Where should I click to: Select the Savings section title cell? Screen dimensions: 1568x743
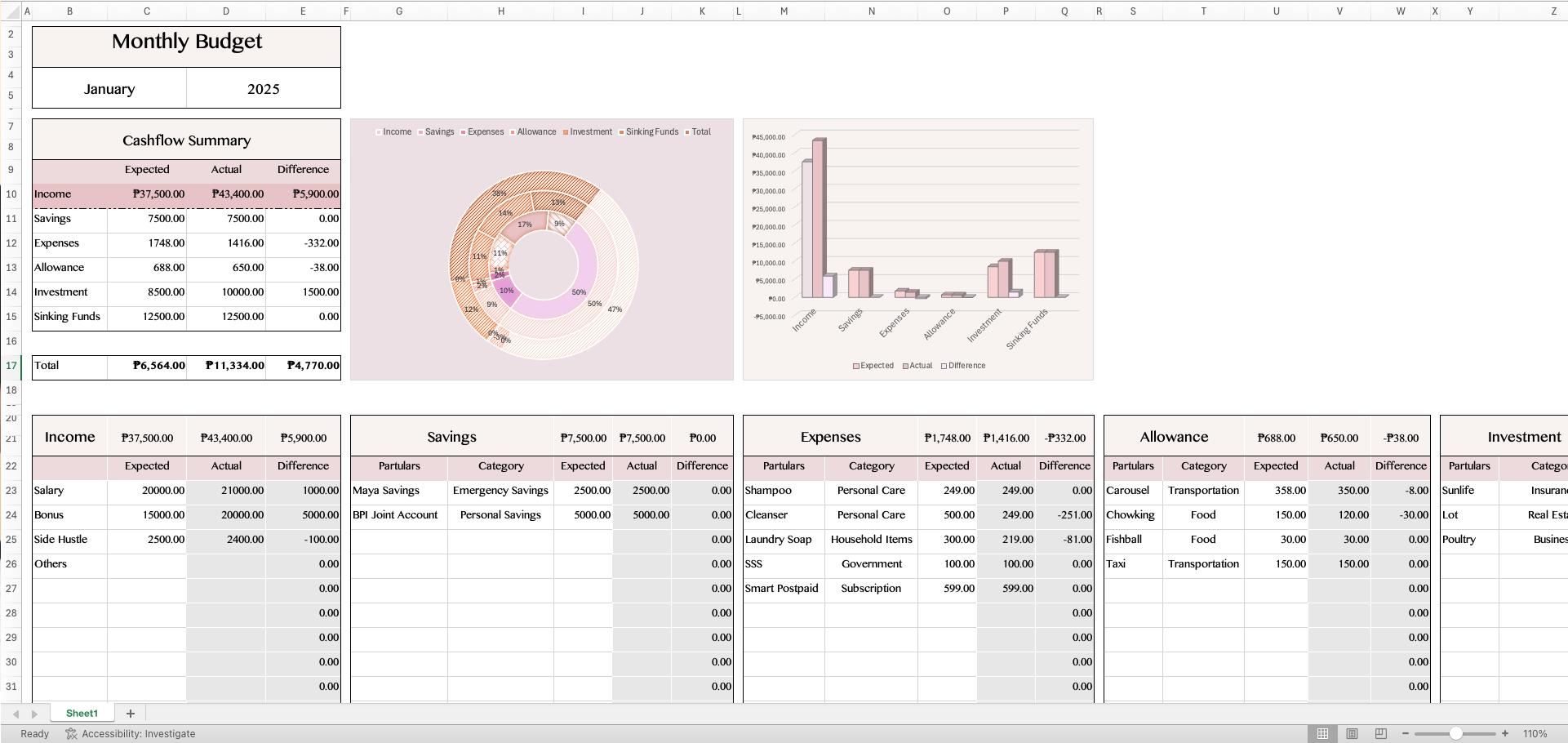pos(452,437)
